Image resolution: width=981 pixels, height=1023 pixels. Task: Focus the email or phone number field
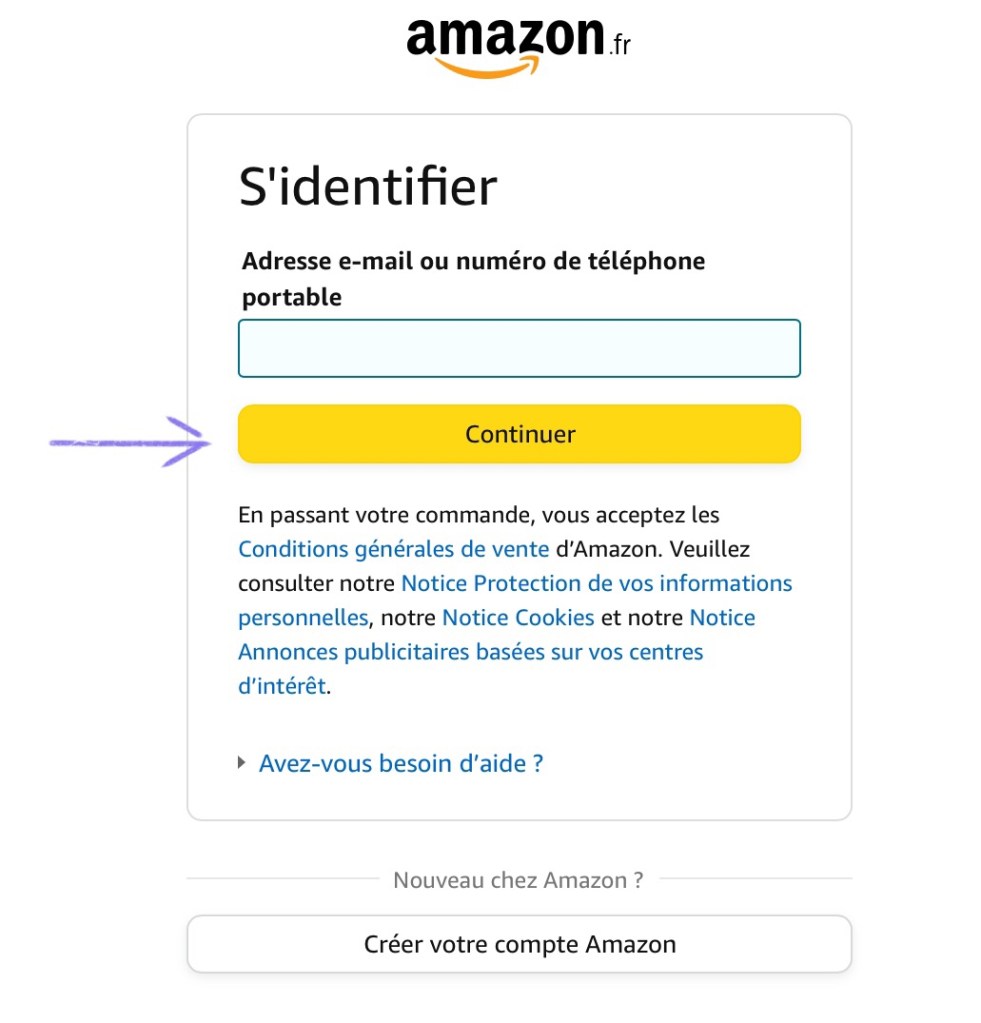pyautogui.click(x=519, y=348)
